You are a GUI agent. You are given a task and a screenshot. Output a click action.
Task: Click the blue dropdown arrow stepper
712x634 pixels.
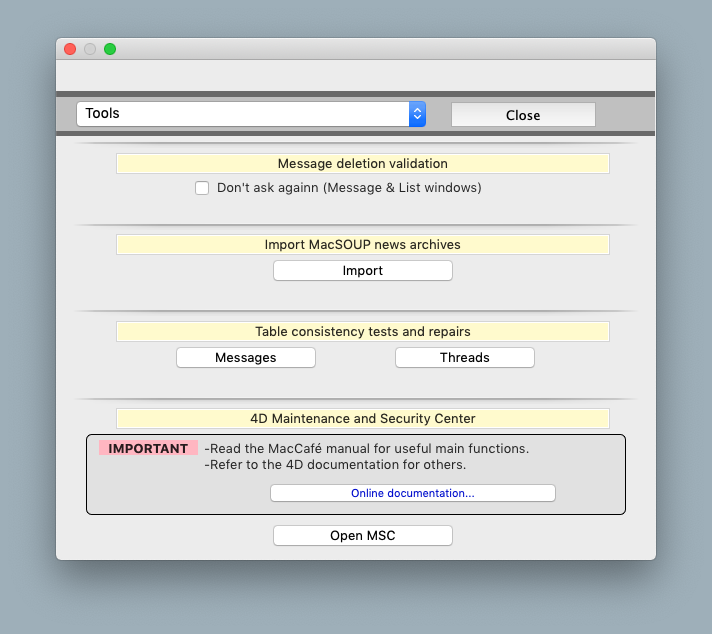(x=417, y=114)
